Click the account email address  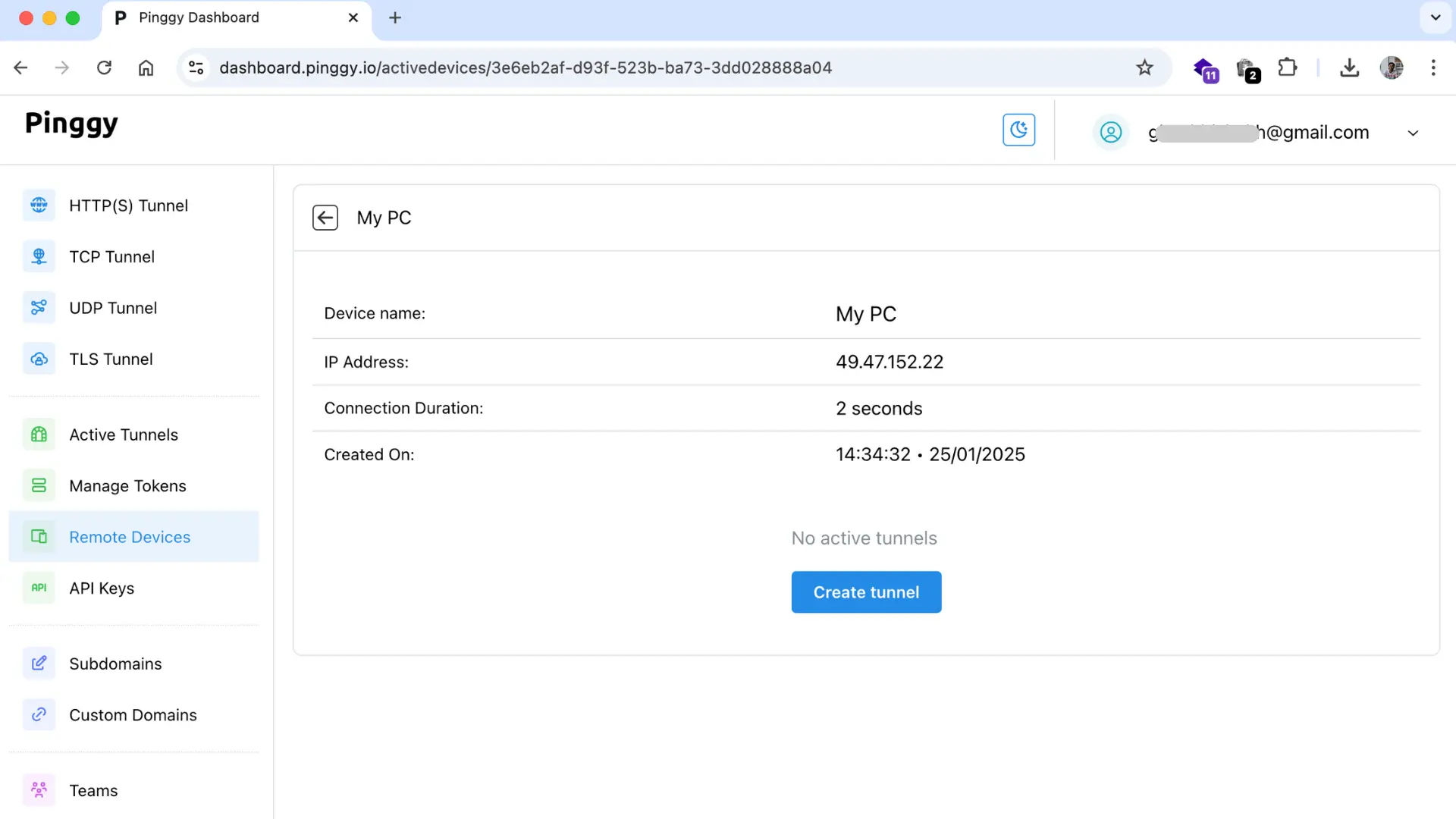point(1259,133)
